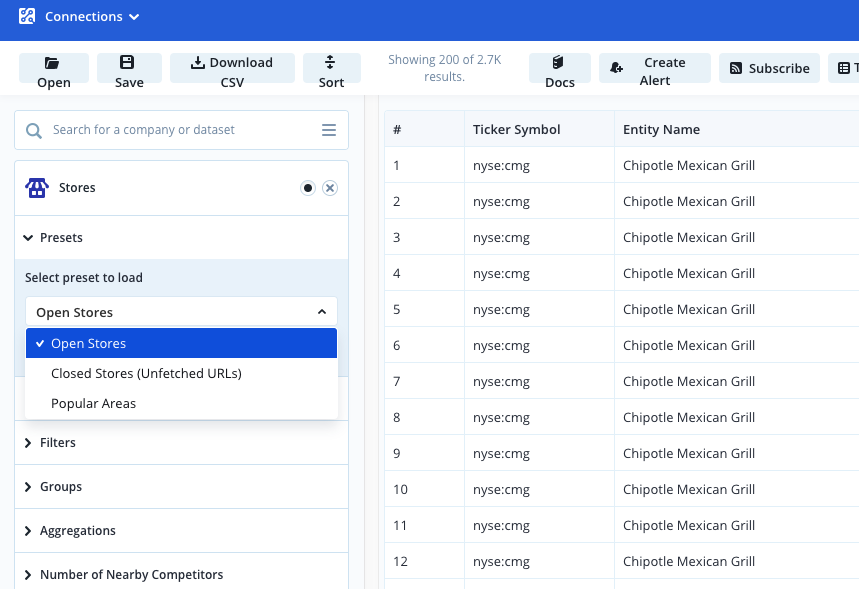The width and height of the screenshot is (859, 589).
Task: Click the Subscribe button
Action: pos(769,68)
